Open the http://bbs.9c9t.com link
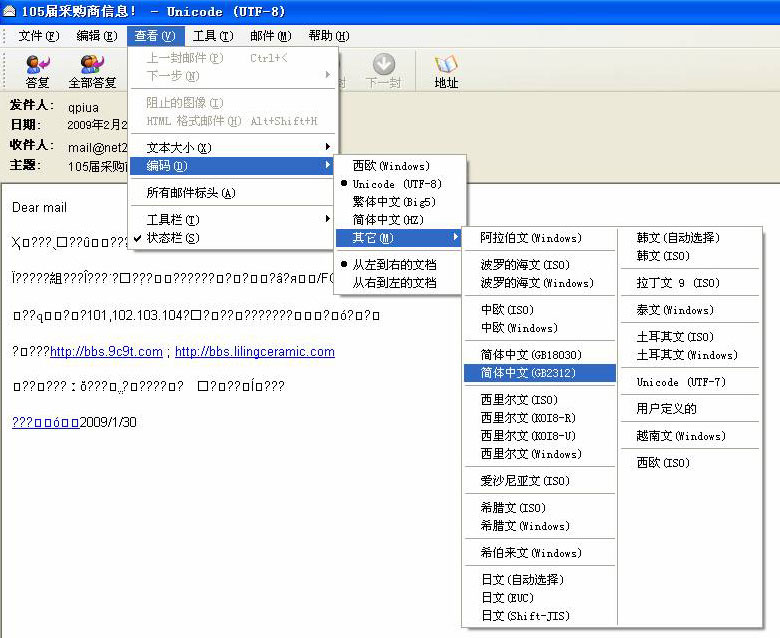Screen dimensions: 780x638 106,352
